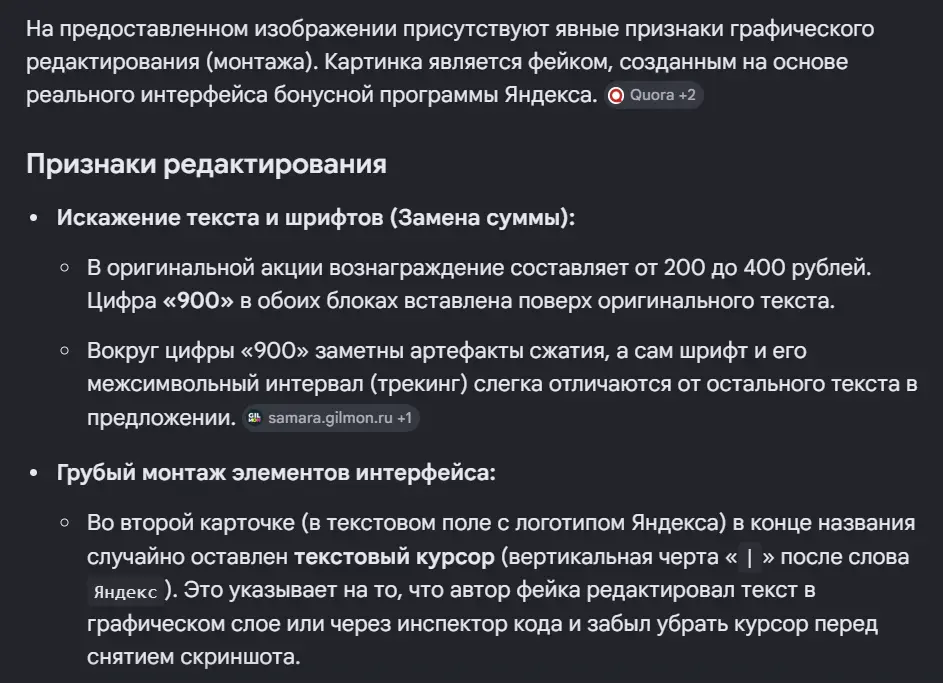
Task: Click the gilmon site favicon icon
Action: 255,418
